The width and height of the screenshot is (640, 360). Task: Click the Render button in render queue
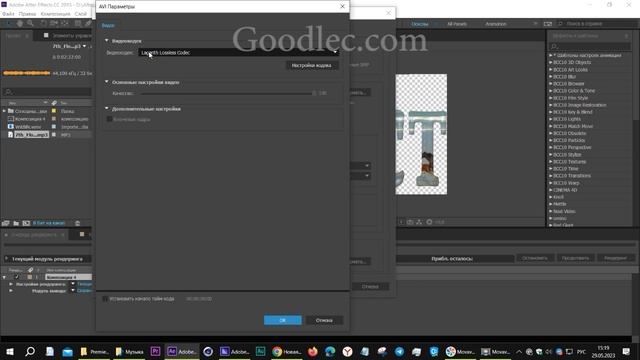point(616,258)
